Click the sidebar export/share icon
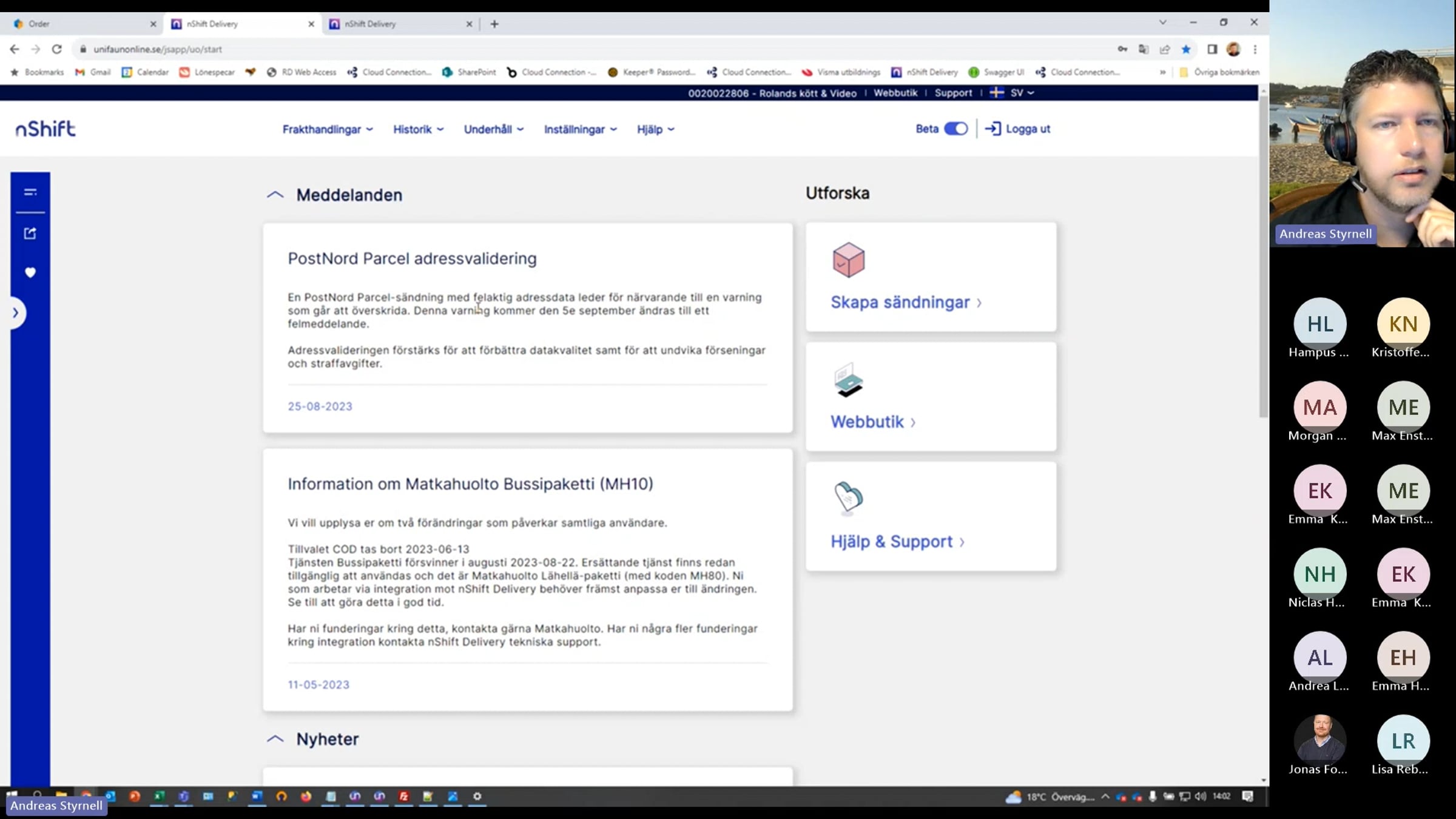1456x819 pixels. point(30,234)
